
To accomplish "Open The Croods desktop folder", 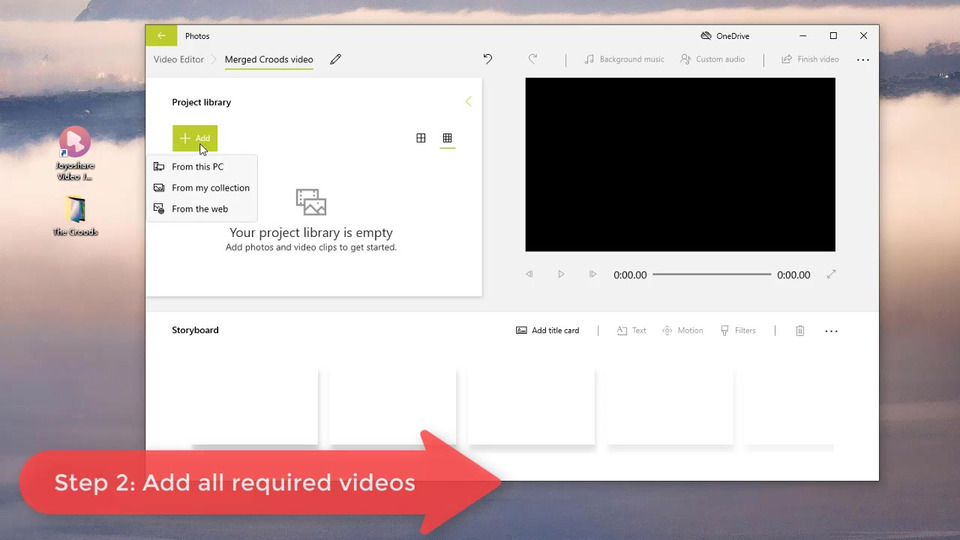I will [75, 216].
